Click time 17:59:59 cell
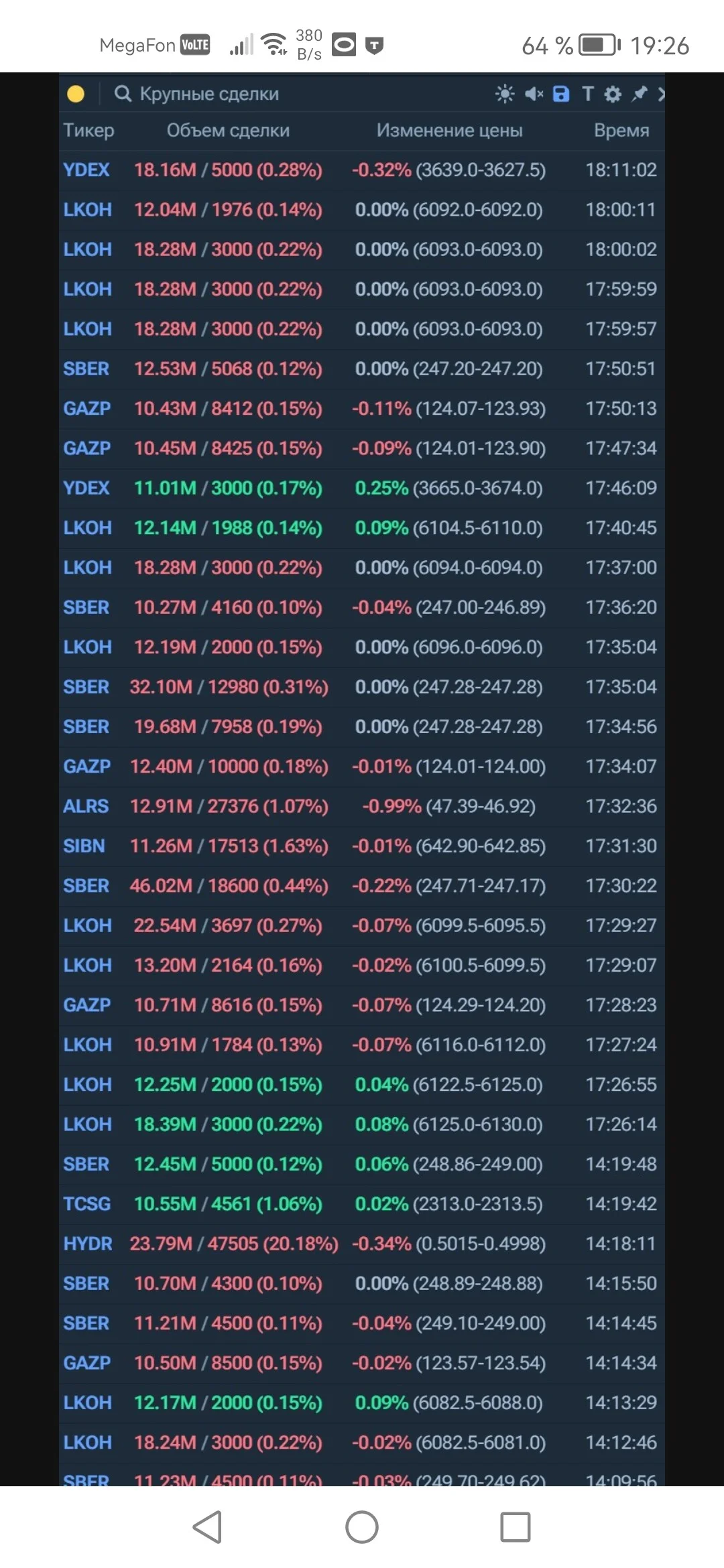724x1568 pixels. click(x=621, y=289)
